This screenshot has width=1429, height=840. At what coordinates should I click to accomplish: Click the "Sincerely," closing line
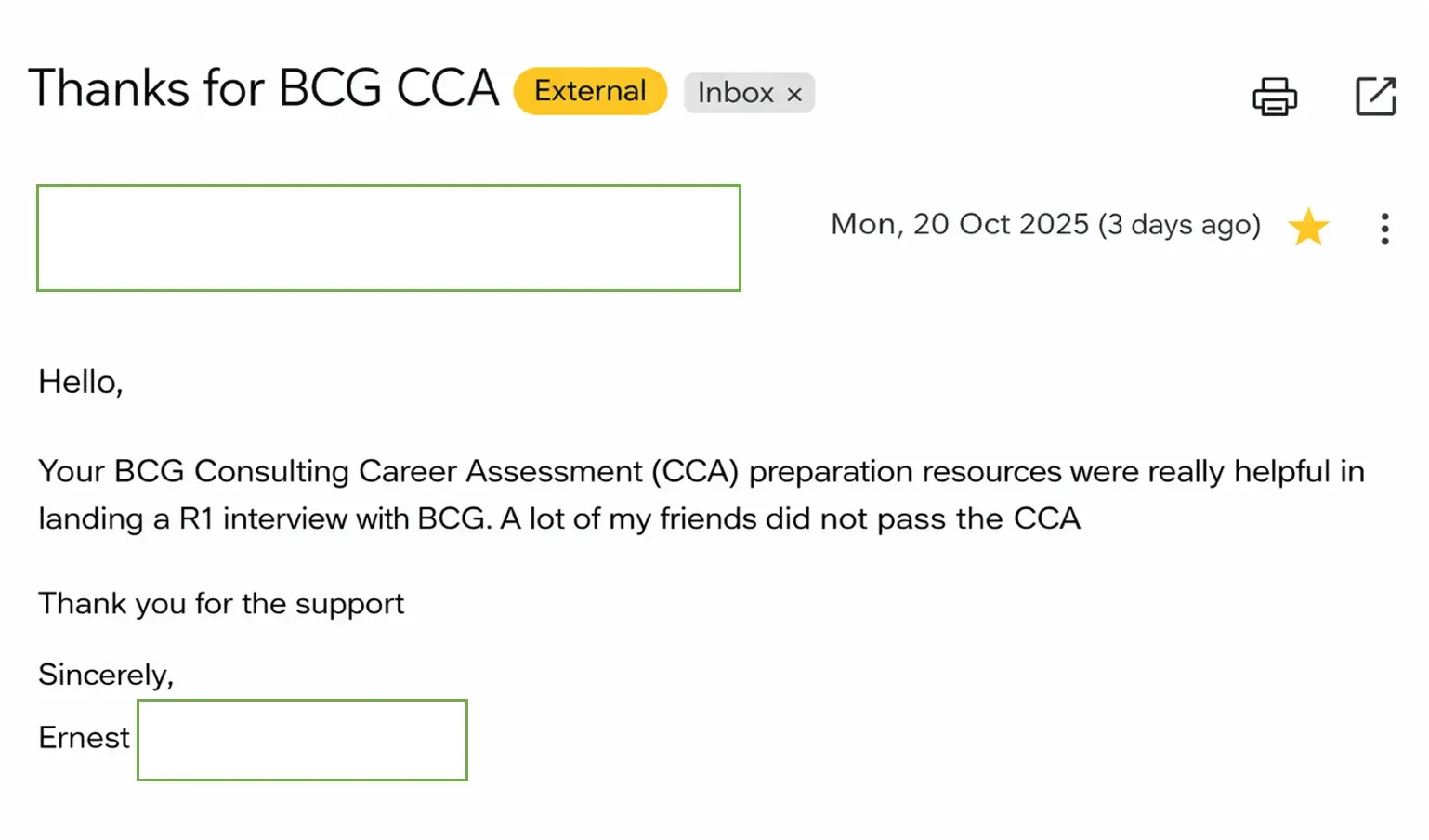click(x=106, y=675)
